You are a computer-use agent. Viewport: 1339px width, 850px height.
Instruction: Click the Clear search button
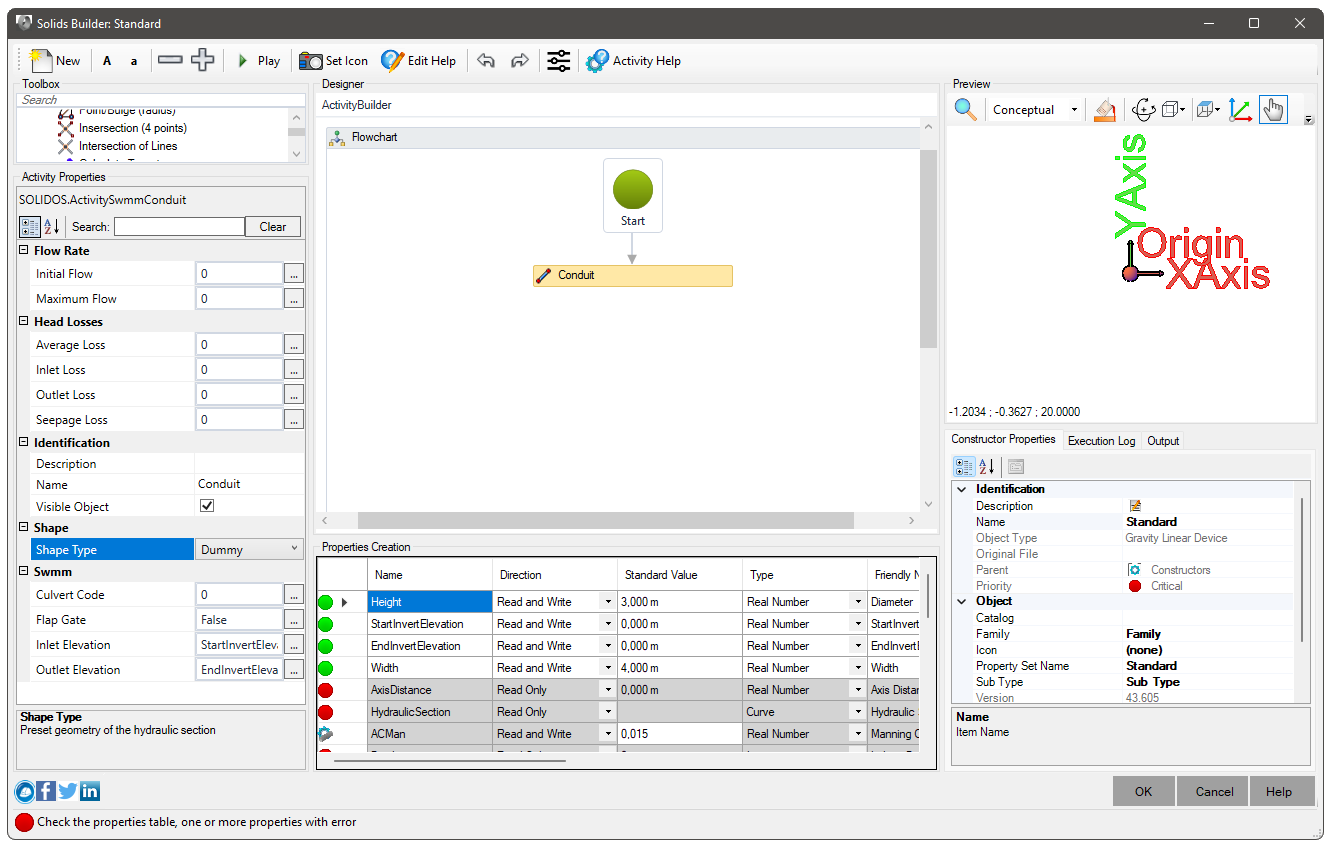point(273,227)
